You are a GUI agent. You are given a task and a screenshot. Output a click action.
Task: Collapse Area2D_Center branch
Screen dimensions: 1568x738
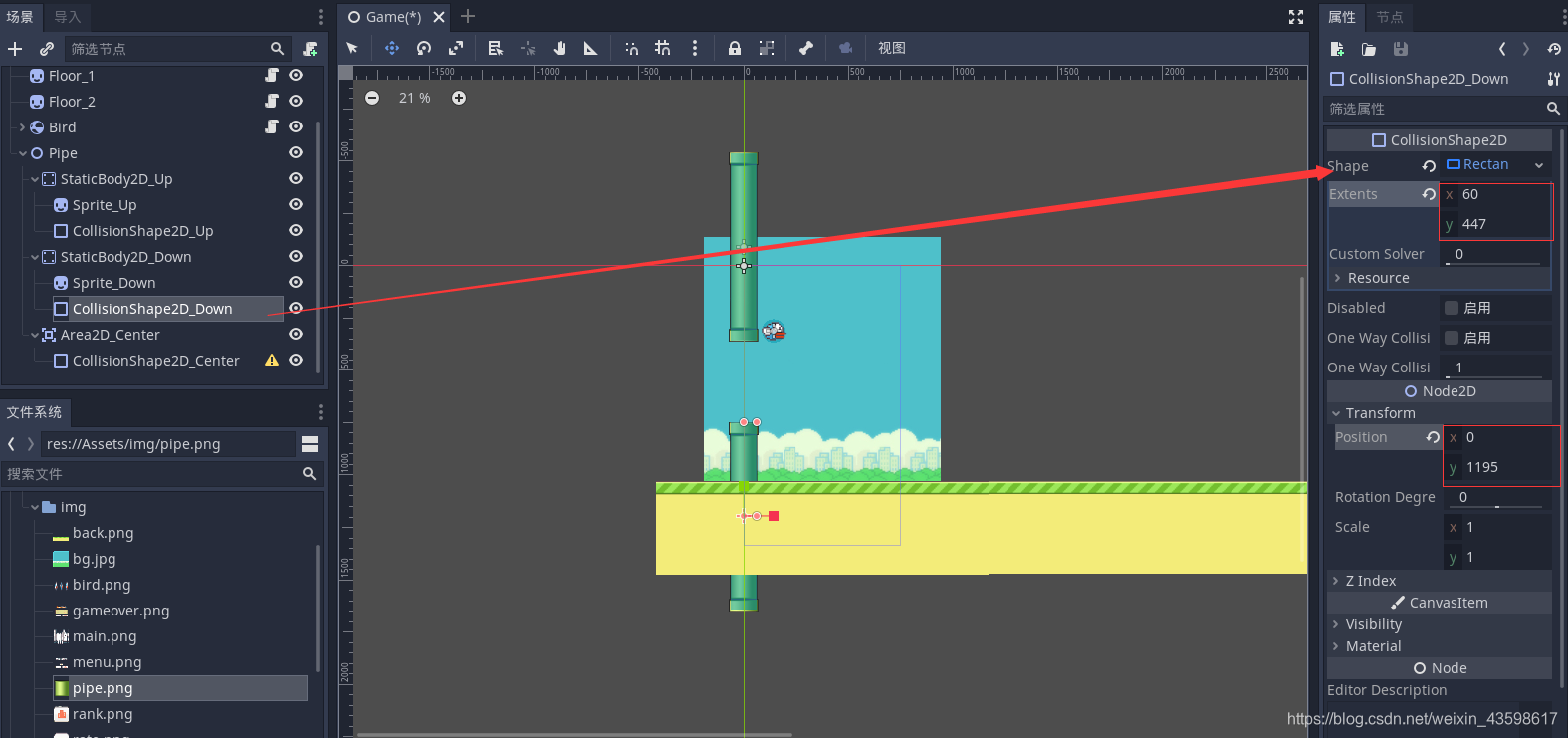(34, 335)
